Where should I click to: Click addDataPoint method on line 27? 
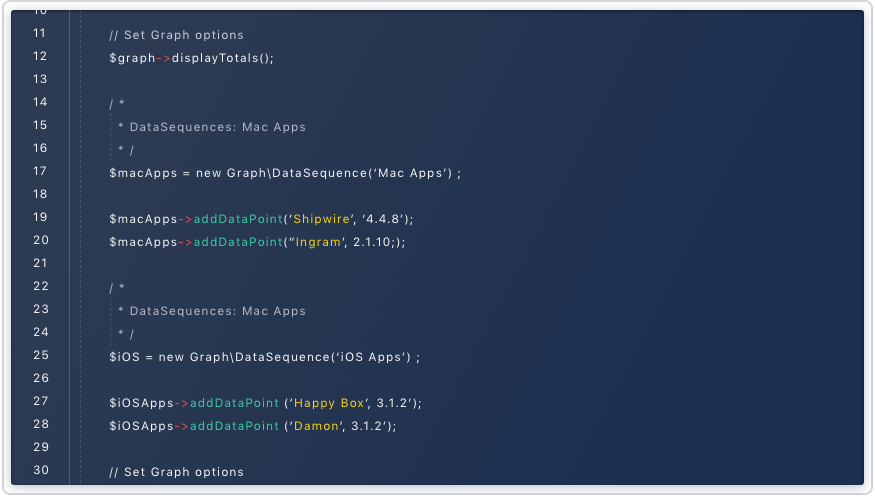[234, 403]
